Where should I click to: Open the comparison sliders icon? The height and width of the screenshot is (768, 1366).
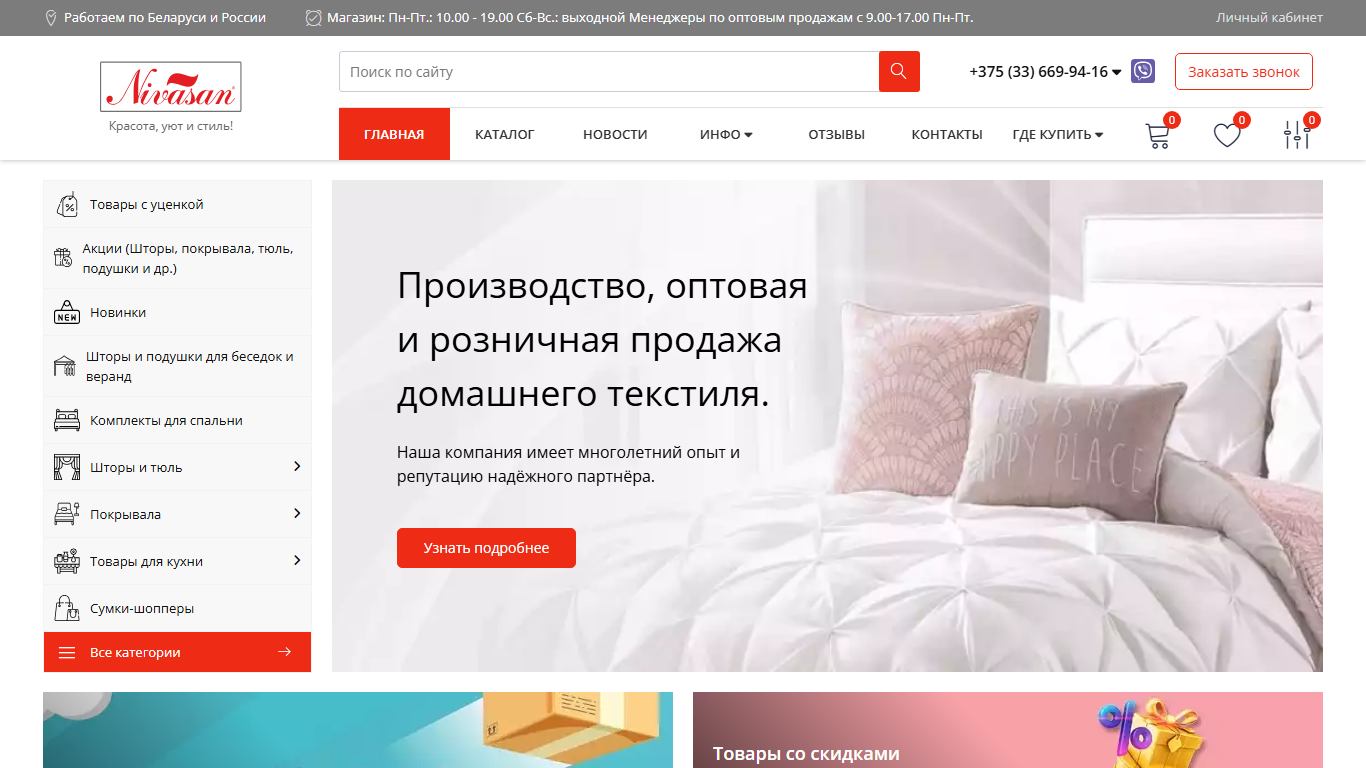coord(1297,135)
